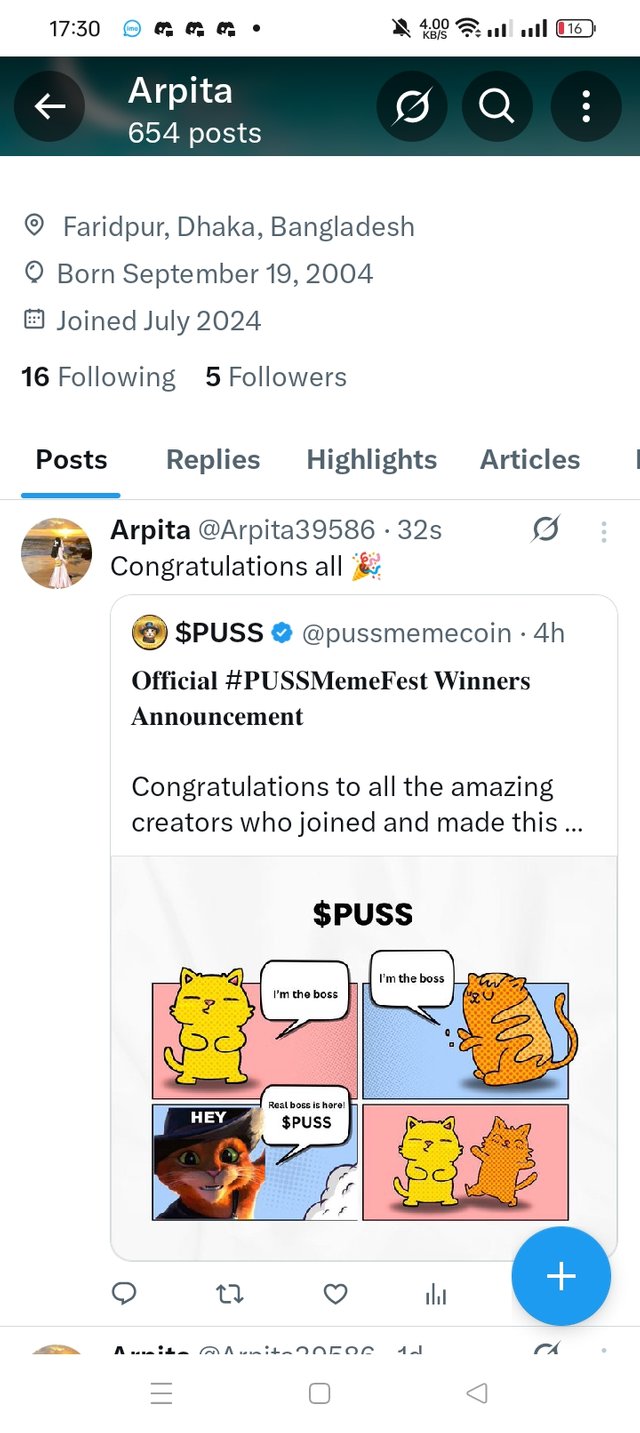Tap the blue compose plus button
640x1433 pixels.
[561, 1277]
